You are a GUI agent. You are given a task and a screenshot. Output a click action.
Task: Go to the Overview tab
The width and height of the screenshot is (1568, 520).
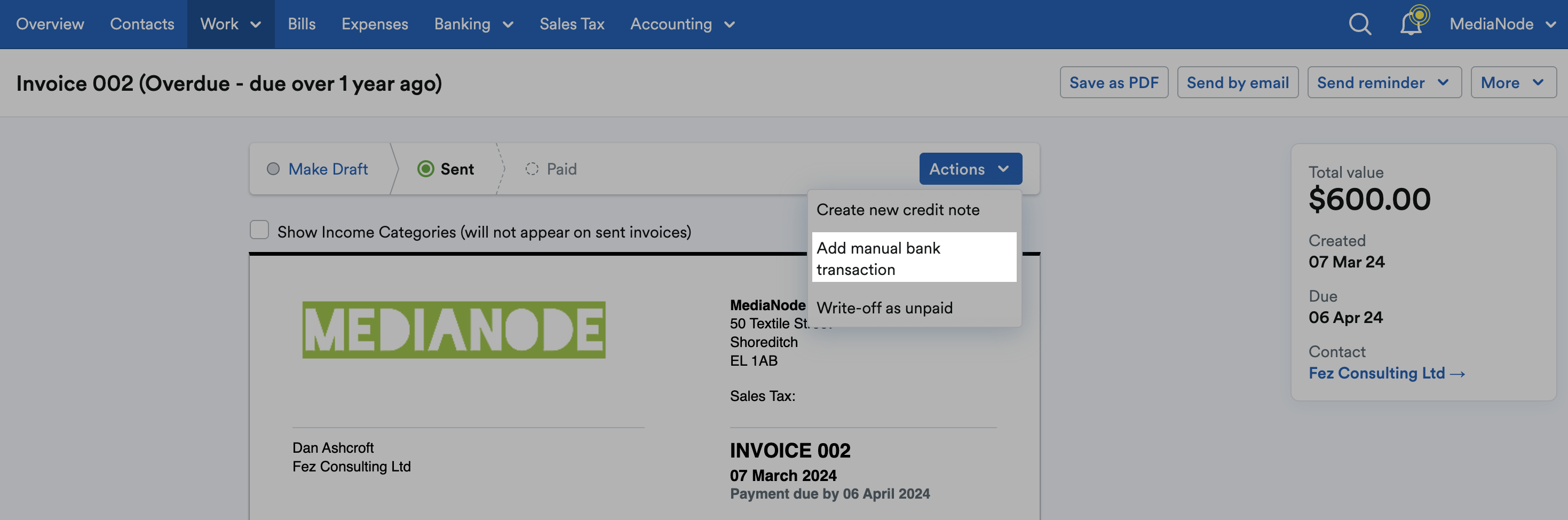pos(50,25)
